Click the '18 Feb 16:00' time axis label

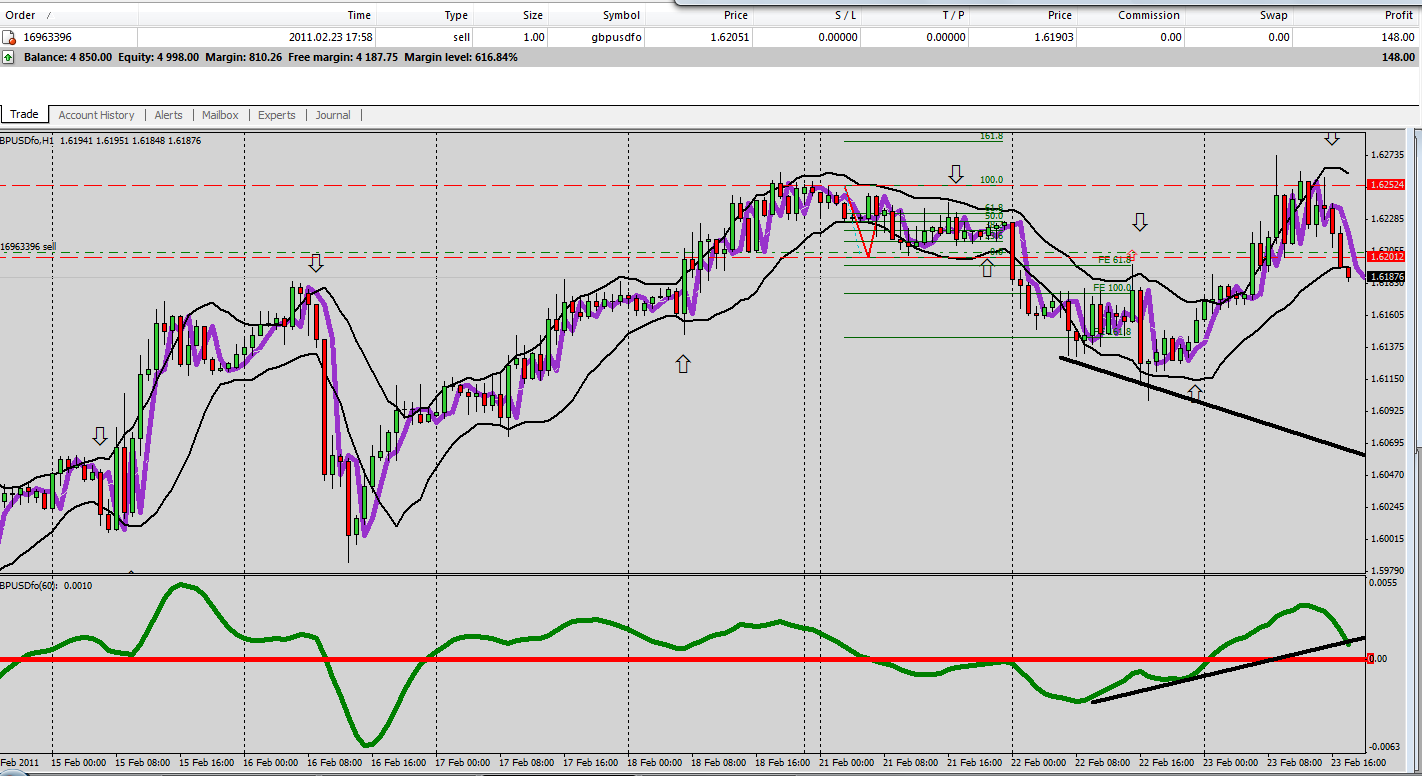tap(783, 763)
